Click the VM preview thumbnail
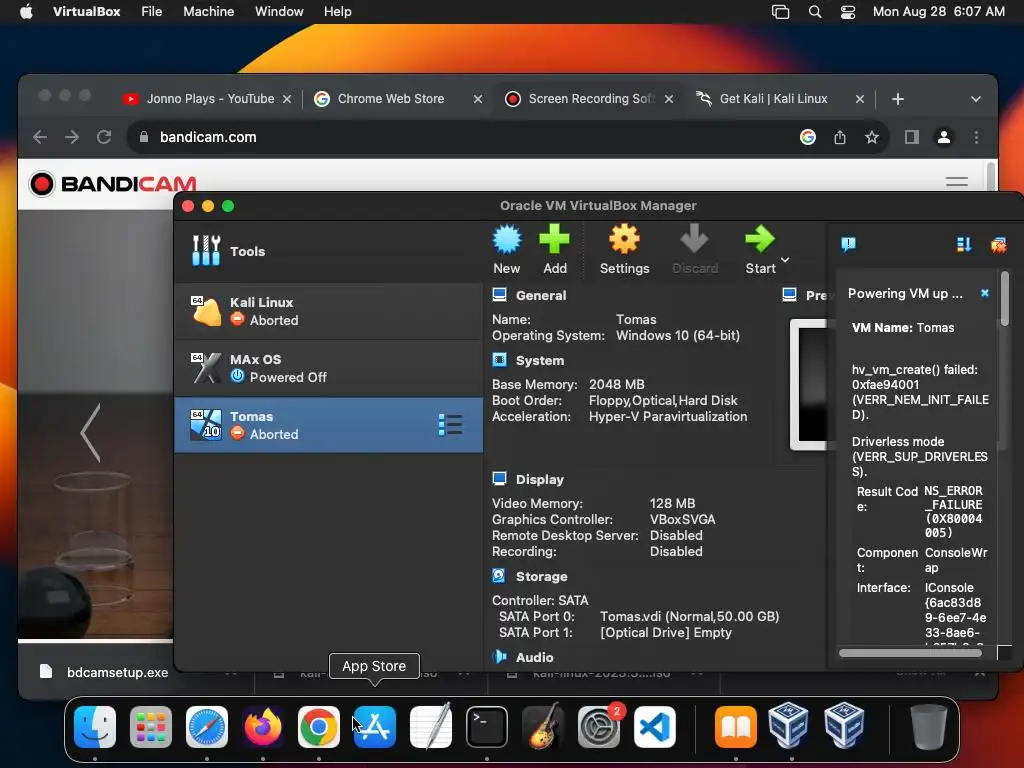Viewport: 1024px width, 768px height. 809,385
